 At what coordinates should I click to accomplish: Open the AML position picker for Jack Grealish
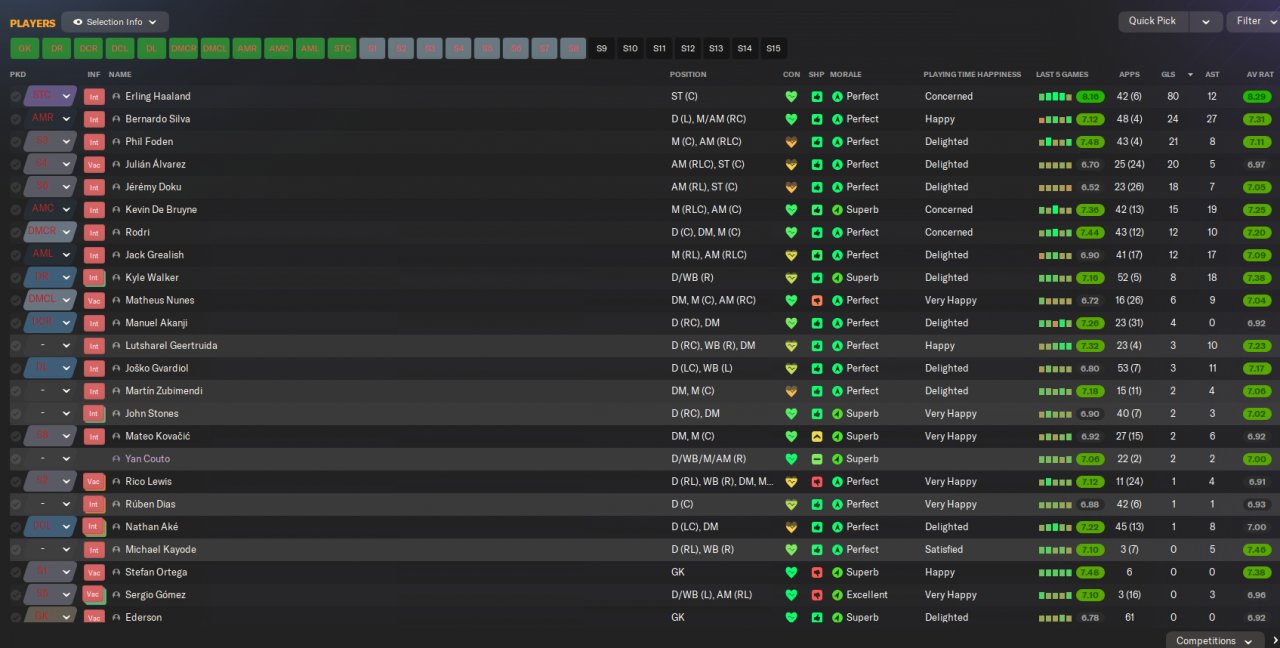point(50,254)
